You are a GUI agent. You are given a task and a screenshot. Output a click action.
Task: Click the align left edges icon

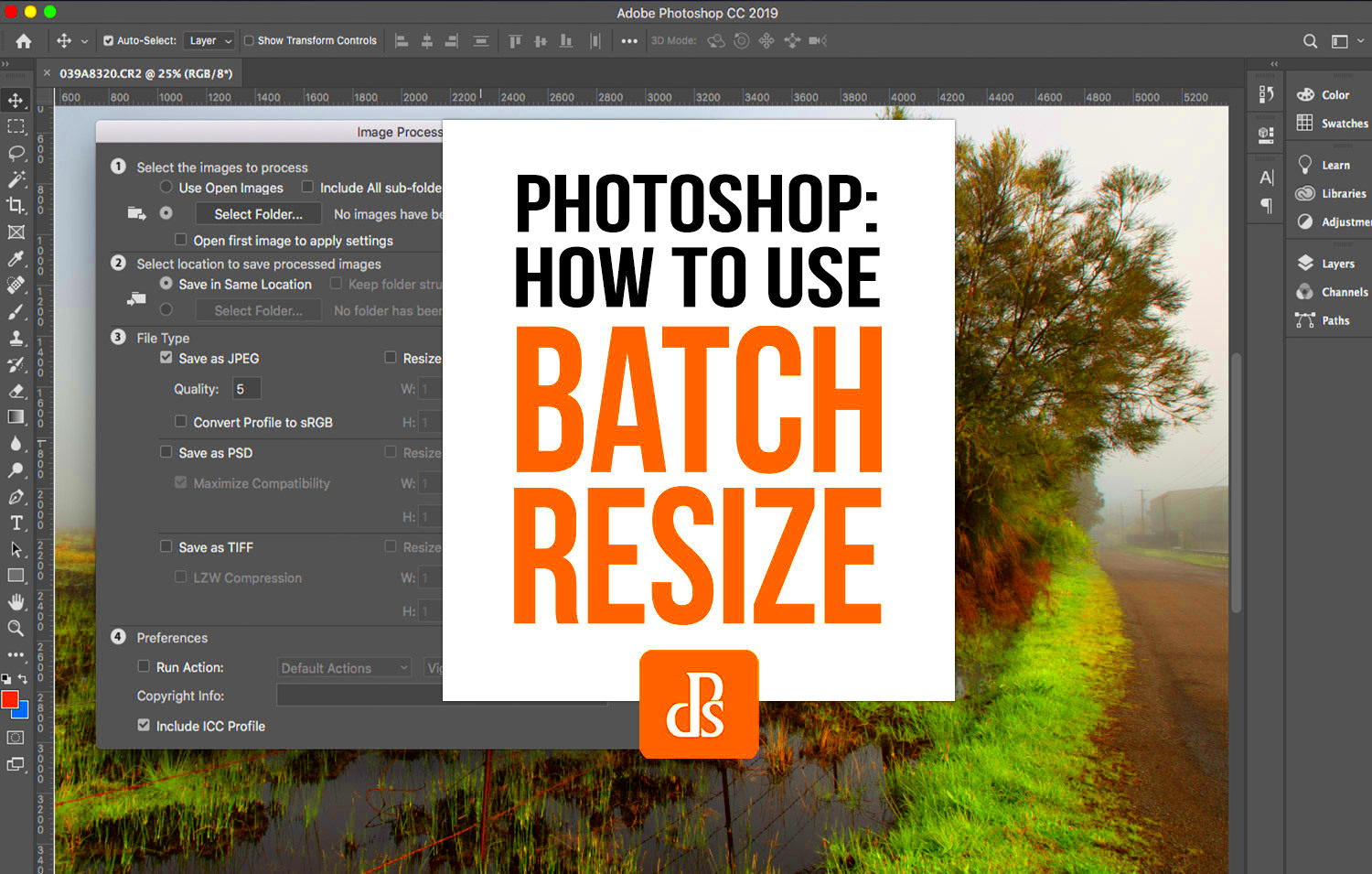pos(402,41)
